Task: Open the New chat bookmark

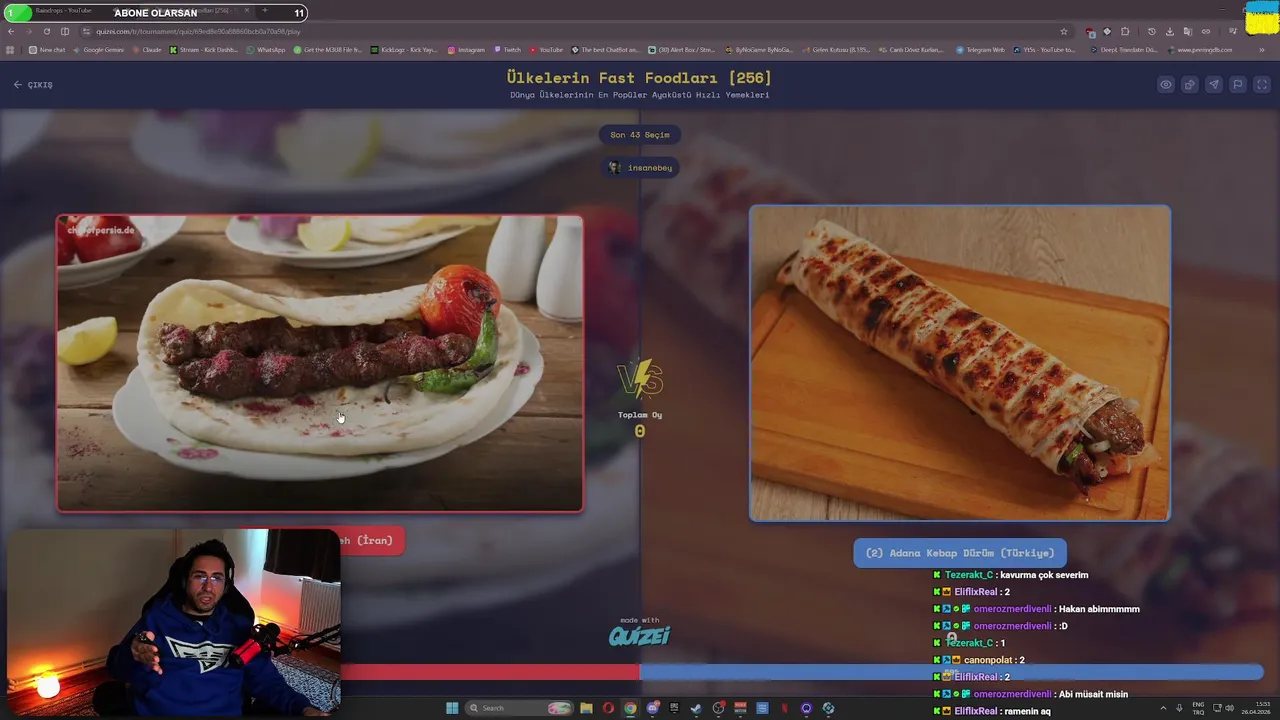Action: [x=47, y=50]
